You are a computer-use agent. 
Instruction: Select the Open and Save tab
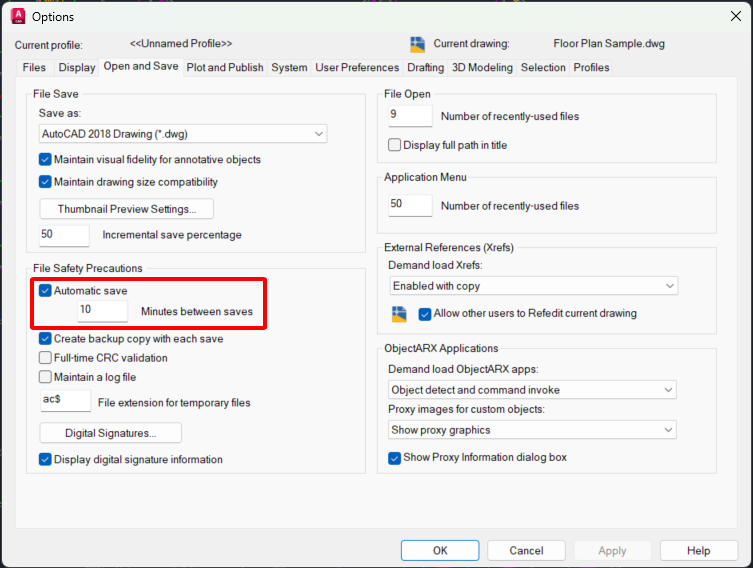[x=141, y=67]
